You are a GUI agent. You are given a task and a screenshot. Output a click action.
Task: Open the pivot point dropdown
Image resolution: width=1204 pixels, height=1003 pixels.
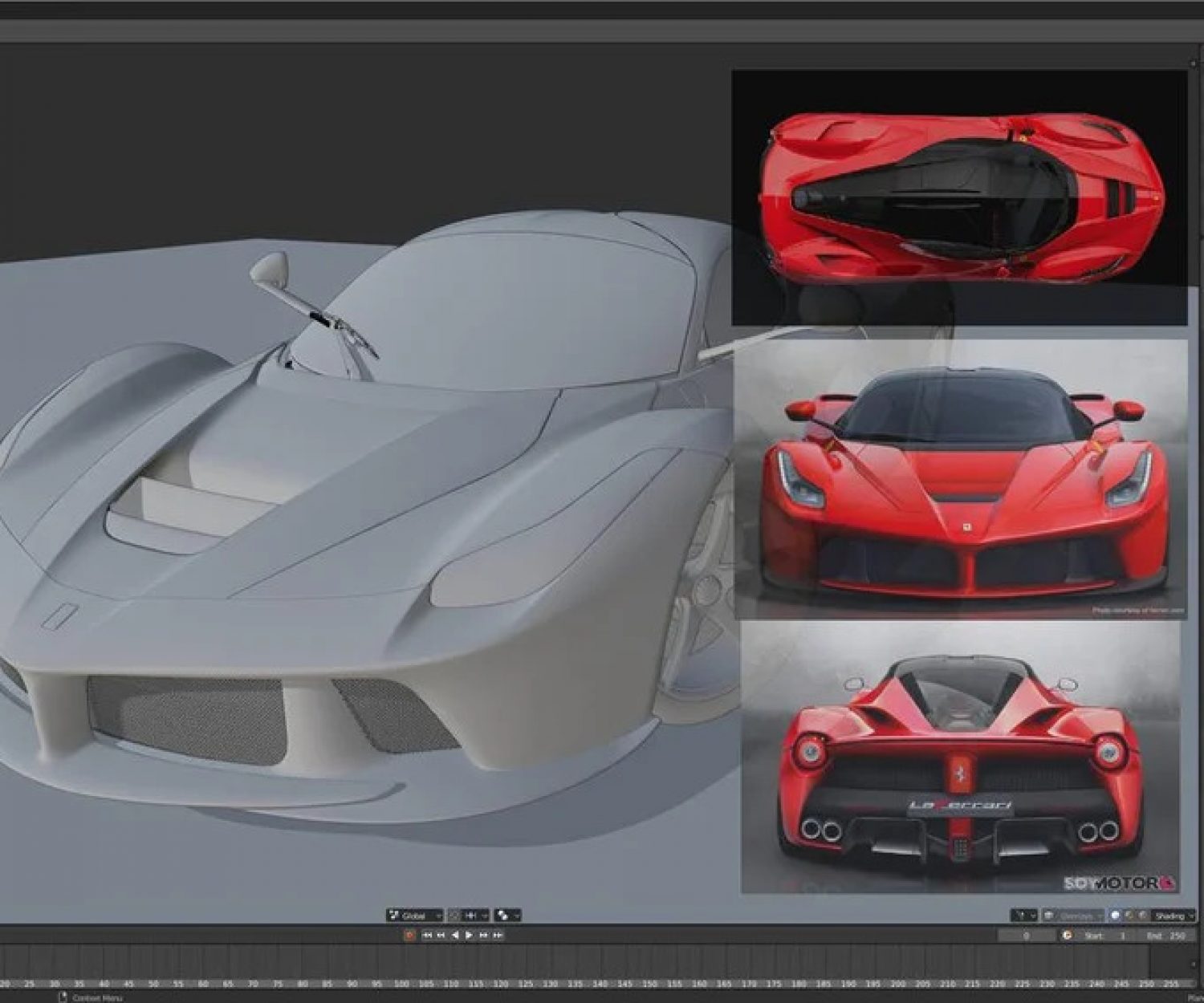point(507,915)
